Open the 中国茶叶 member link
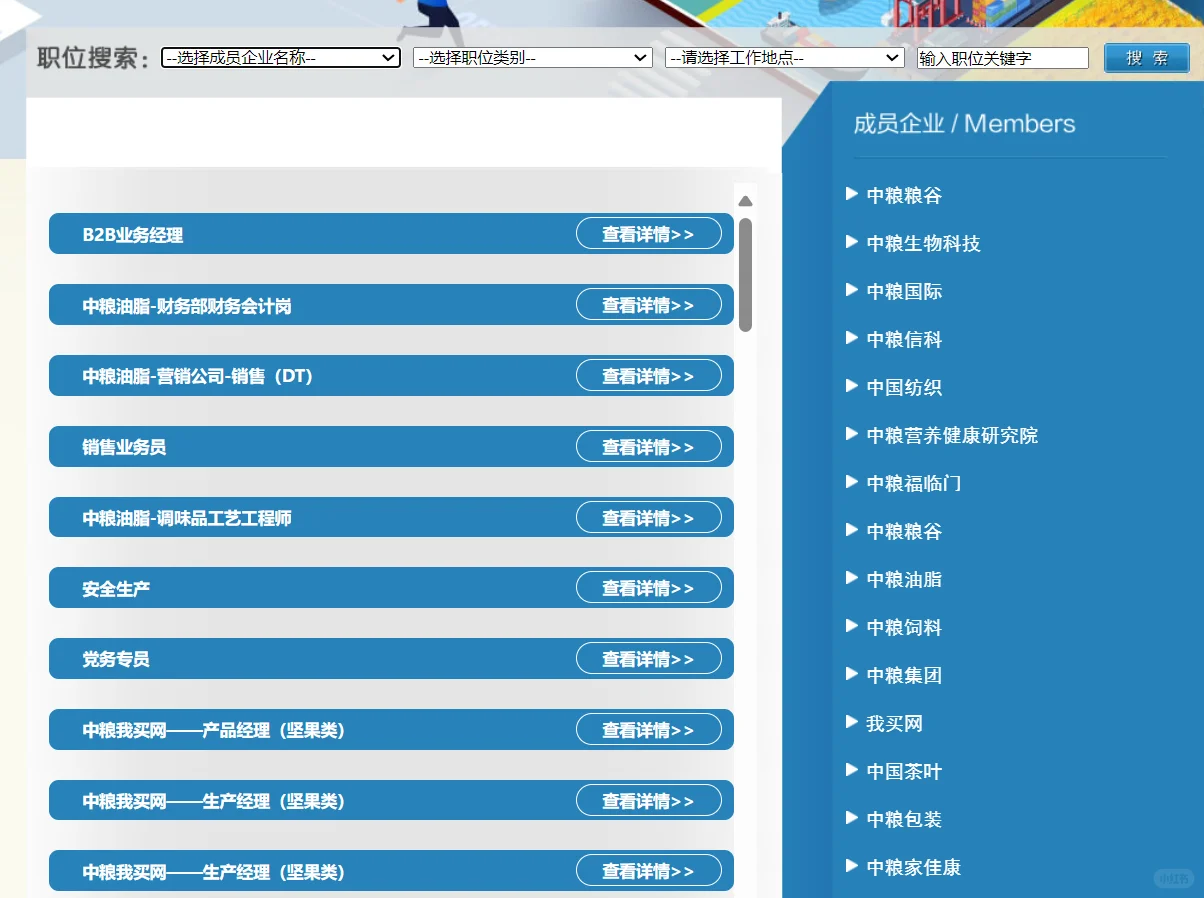Image resolution: width=1204 pixels, height=898 pixels. (904, 772)
